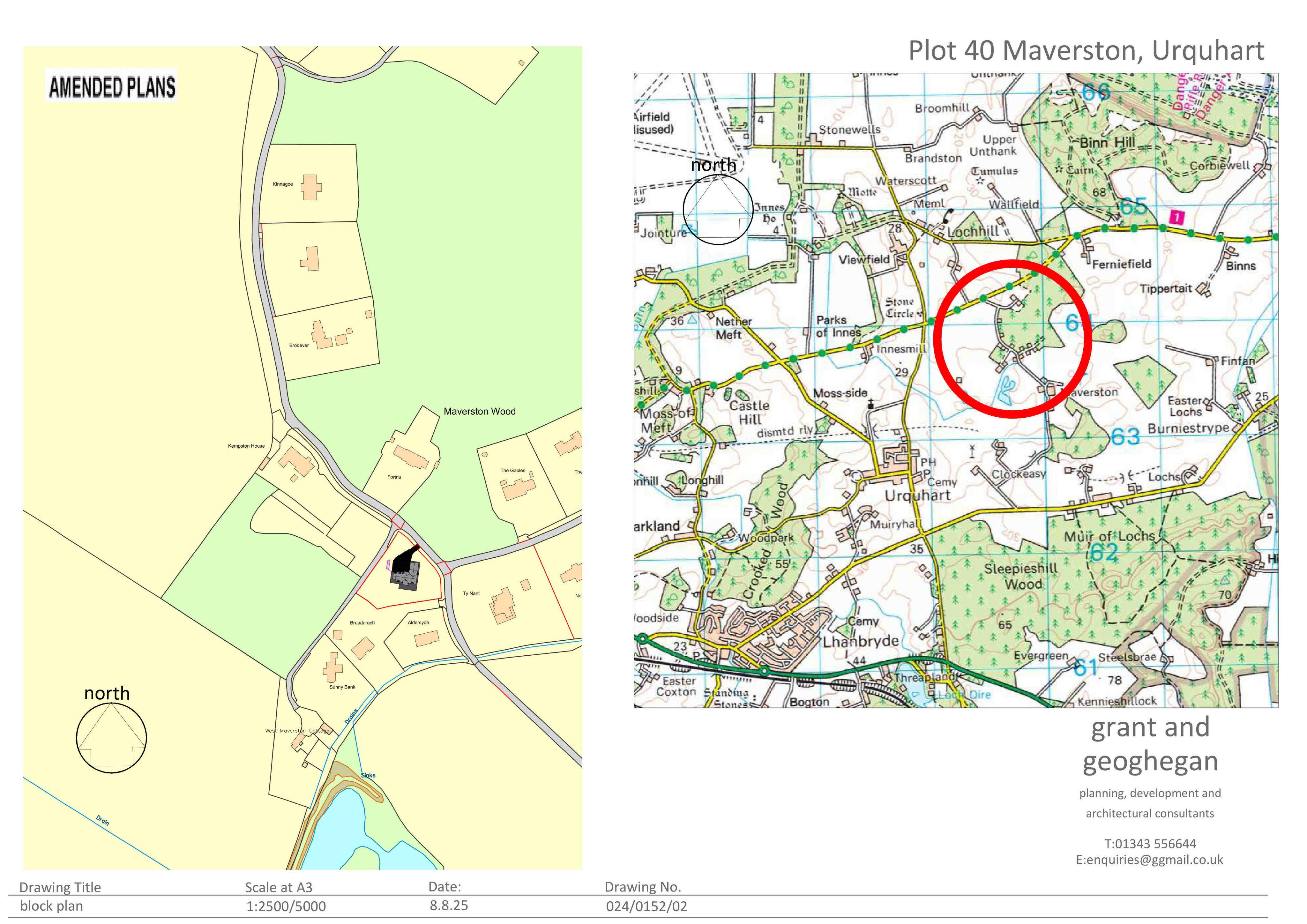The width and height of the screenshot is (1307, 924).
Task: Click the Kinnagoe house footprint
Action: [x=311, y=187]
